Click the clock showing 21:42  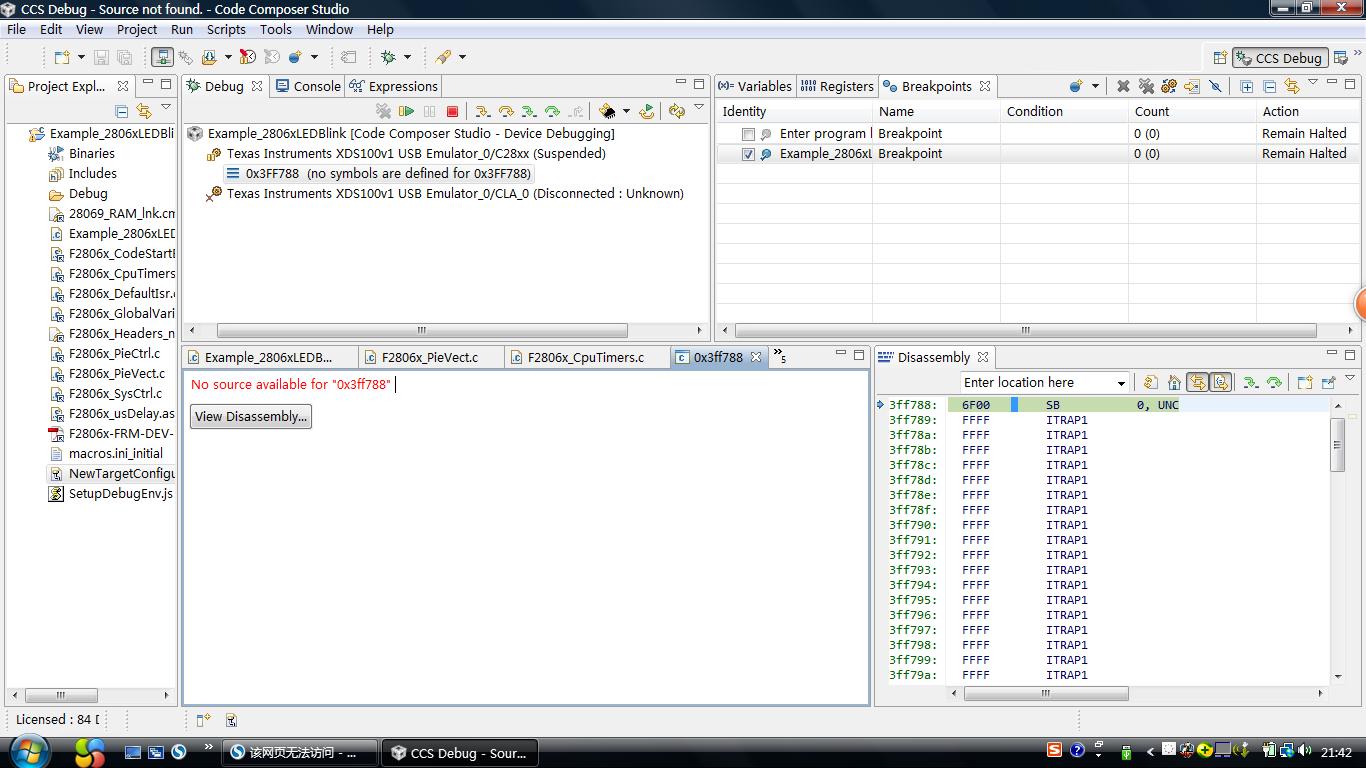pos(1336,753)
